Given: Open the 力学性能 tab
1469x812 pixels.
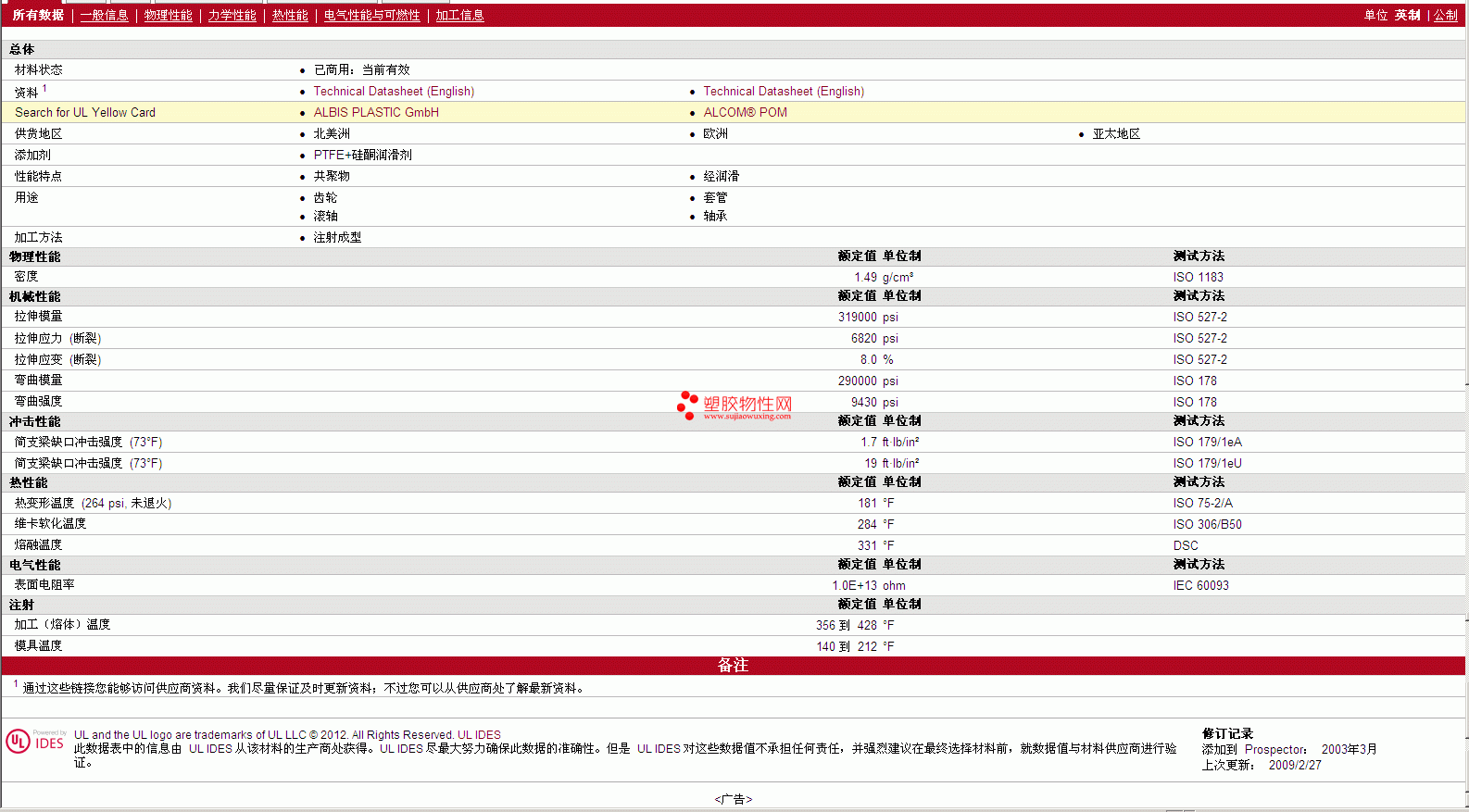Looking at the screenshot, I should [232, 16].
